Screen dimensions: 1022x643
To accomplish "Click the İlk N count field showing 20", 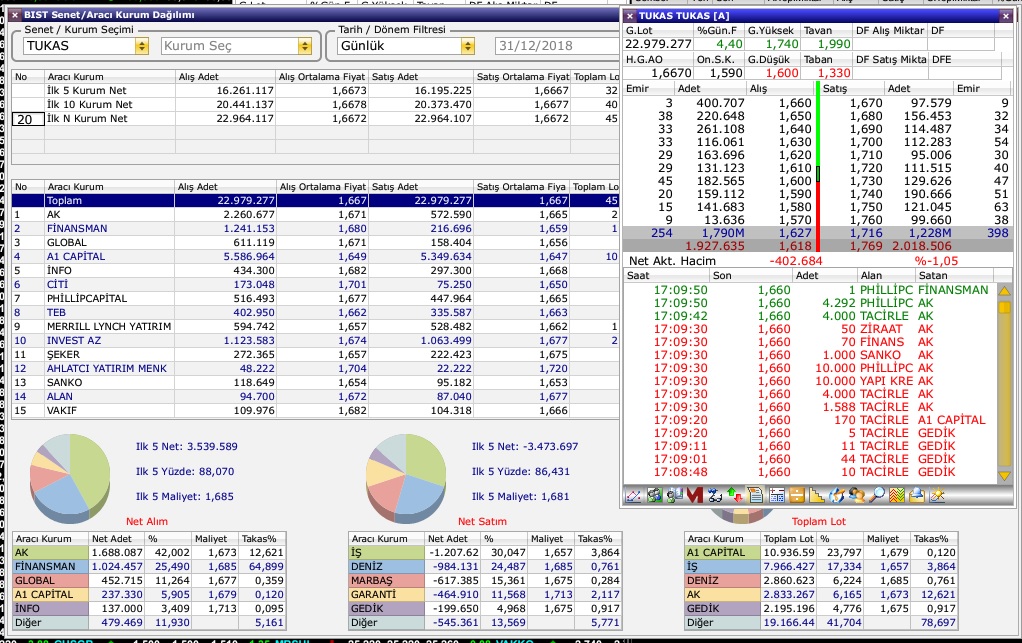I will pos(28,119).
